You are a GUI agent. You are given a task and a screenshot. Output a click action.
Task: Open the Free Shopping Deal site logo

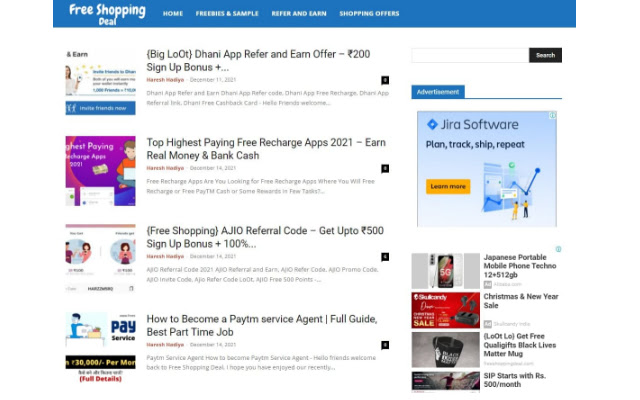tap(107, 15)
